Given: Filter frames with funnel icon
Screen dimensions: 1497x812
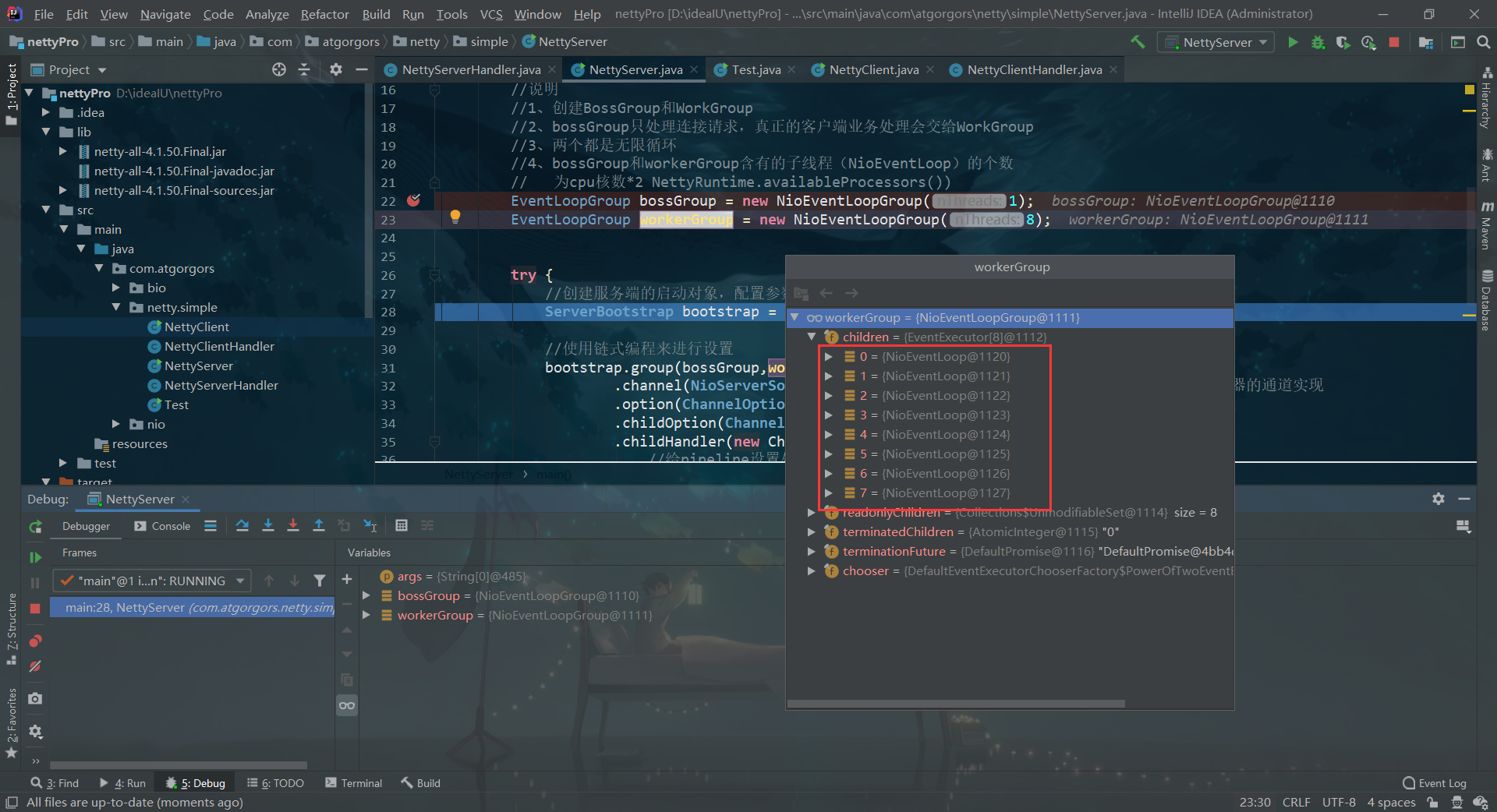Looking at the screenshot, I should [x=320, y=581].
